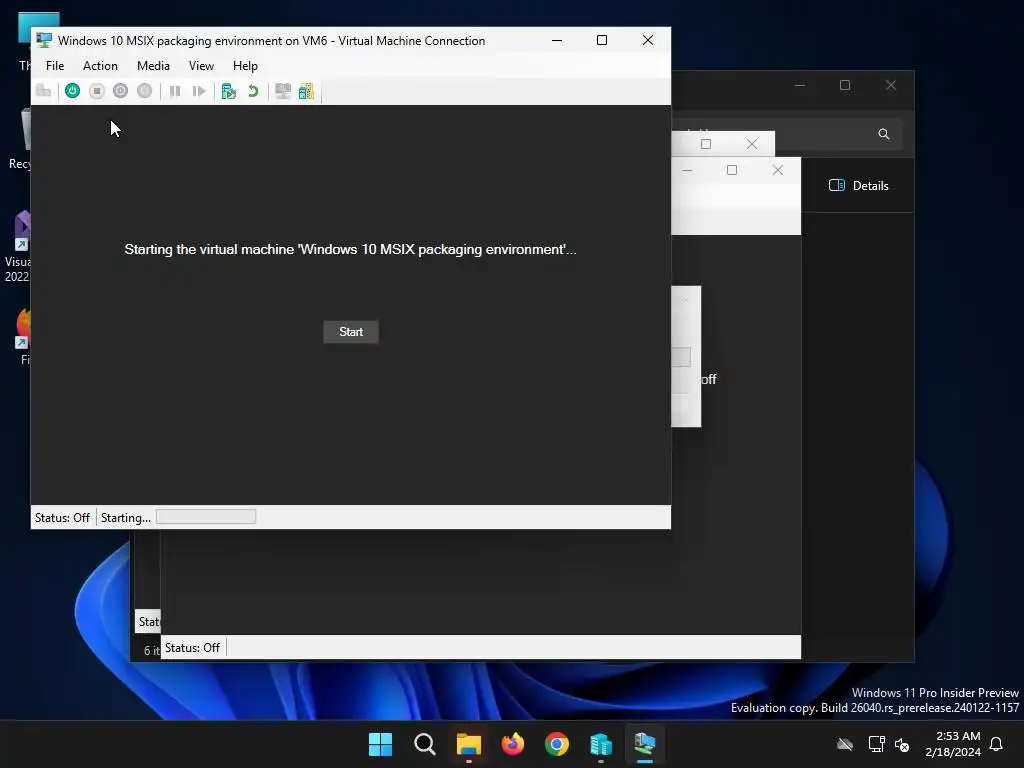
Task: Open the Help menu
Action: click(246, 66)
